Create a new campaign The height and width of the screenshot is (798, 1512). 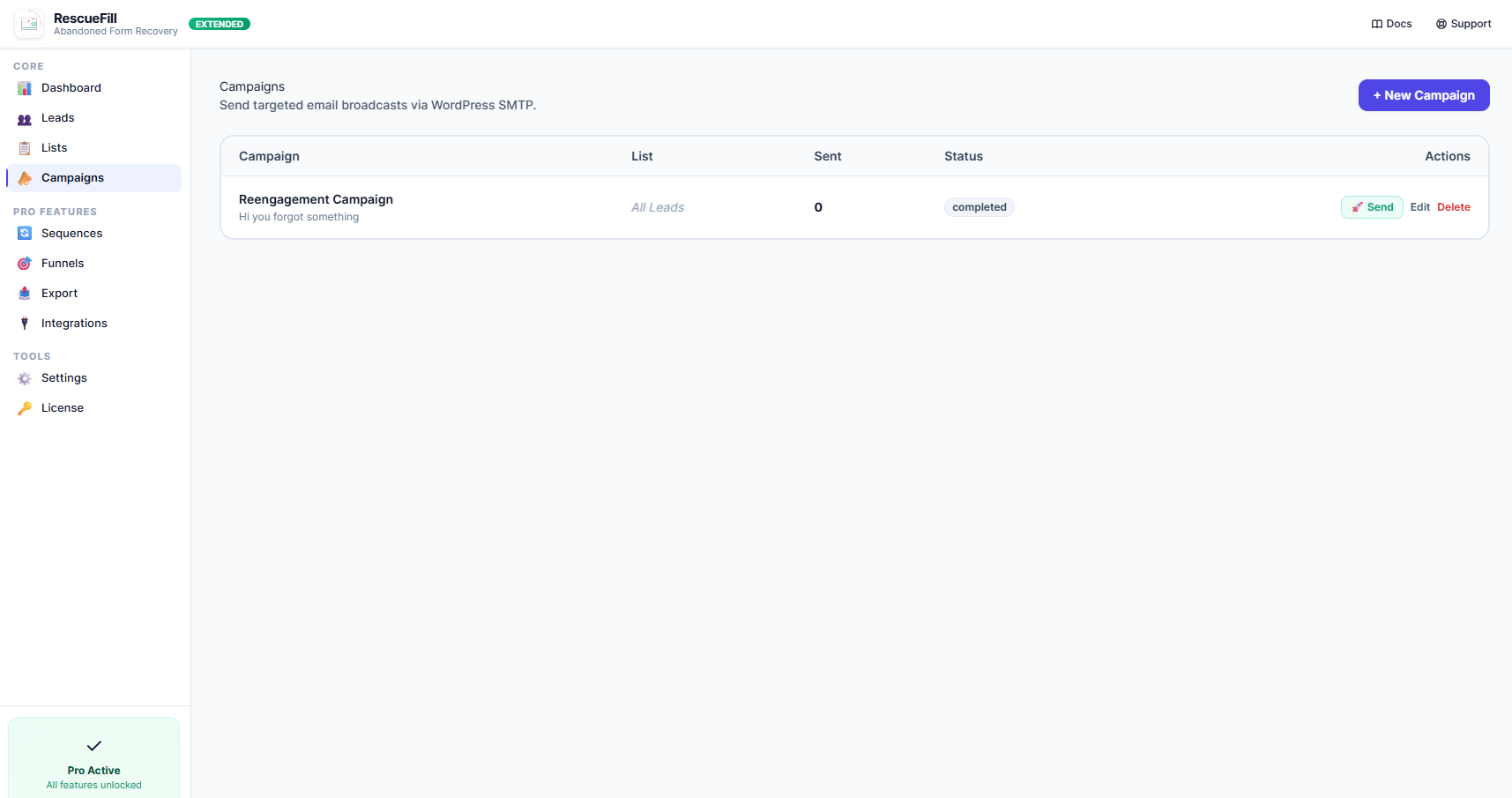1423,94
